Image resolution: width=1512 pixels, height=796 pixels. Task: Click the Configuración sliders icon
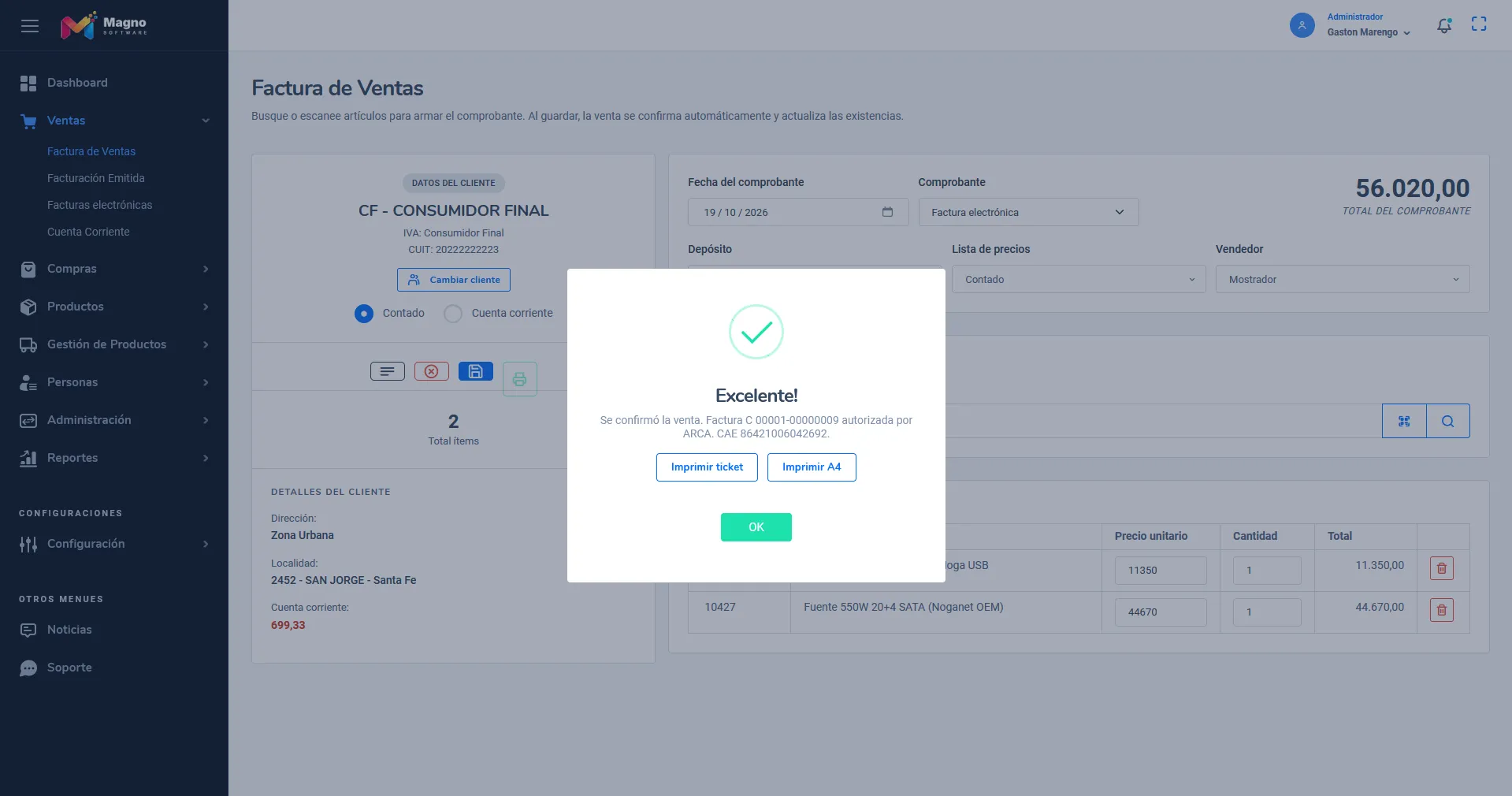point(28,544)
